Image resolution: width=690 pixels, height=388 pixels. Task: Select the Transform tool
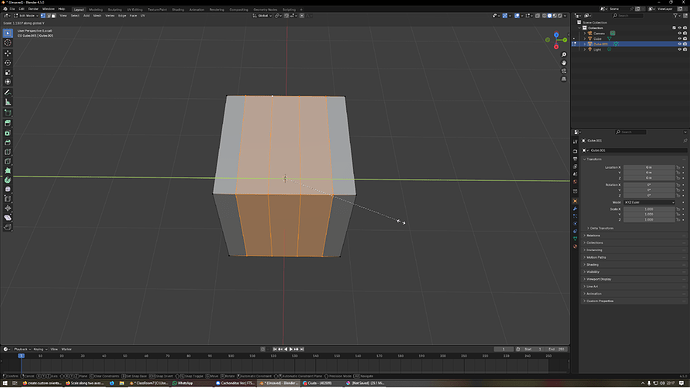7,82
